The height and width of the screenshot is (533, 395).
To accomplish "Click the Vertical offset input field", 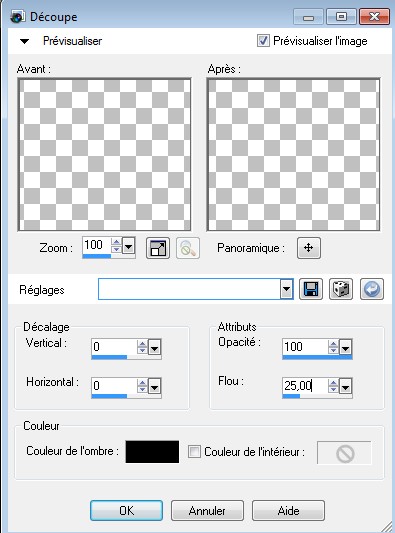I will pos(114,347).
